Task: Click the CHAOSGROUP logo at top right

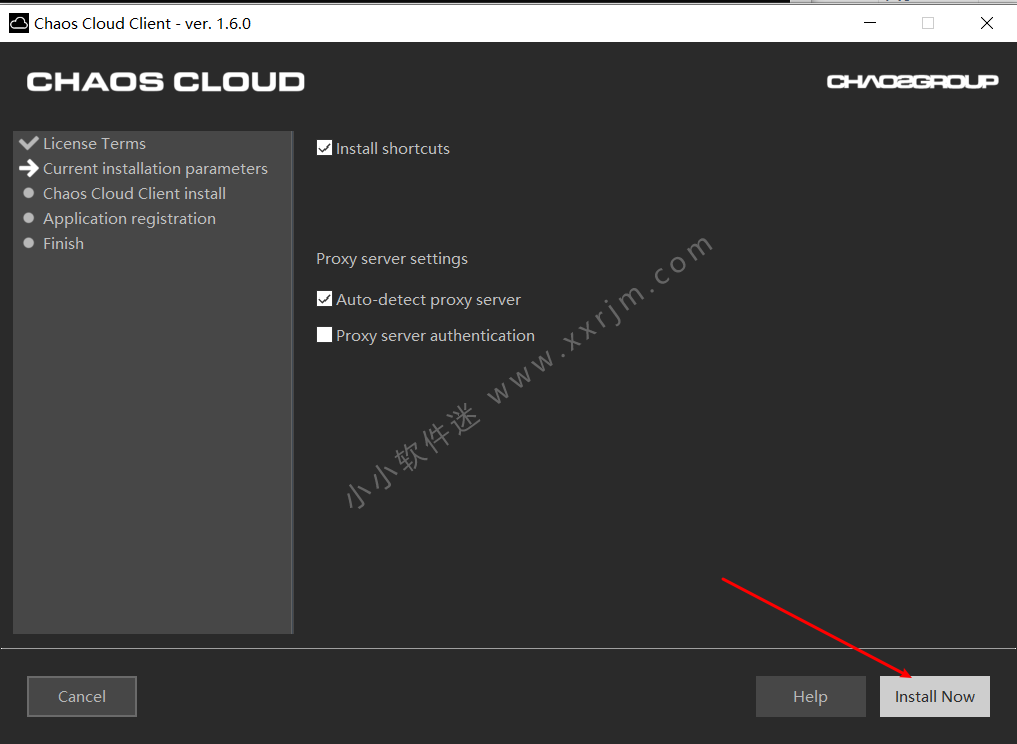Action: [912, 82]
